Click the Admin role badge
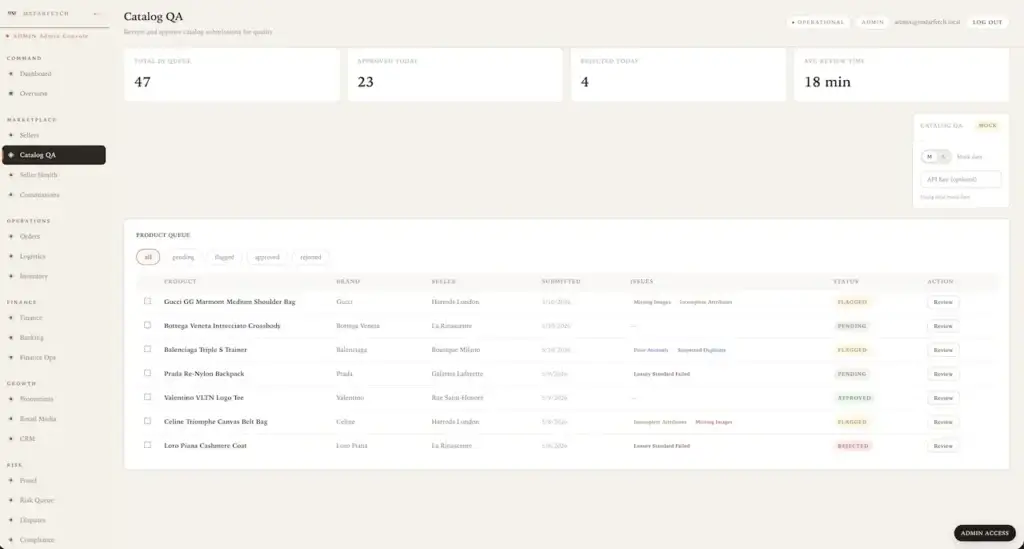Screen dimensions: 1024x549 [x=872, y=22]
